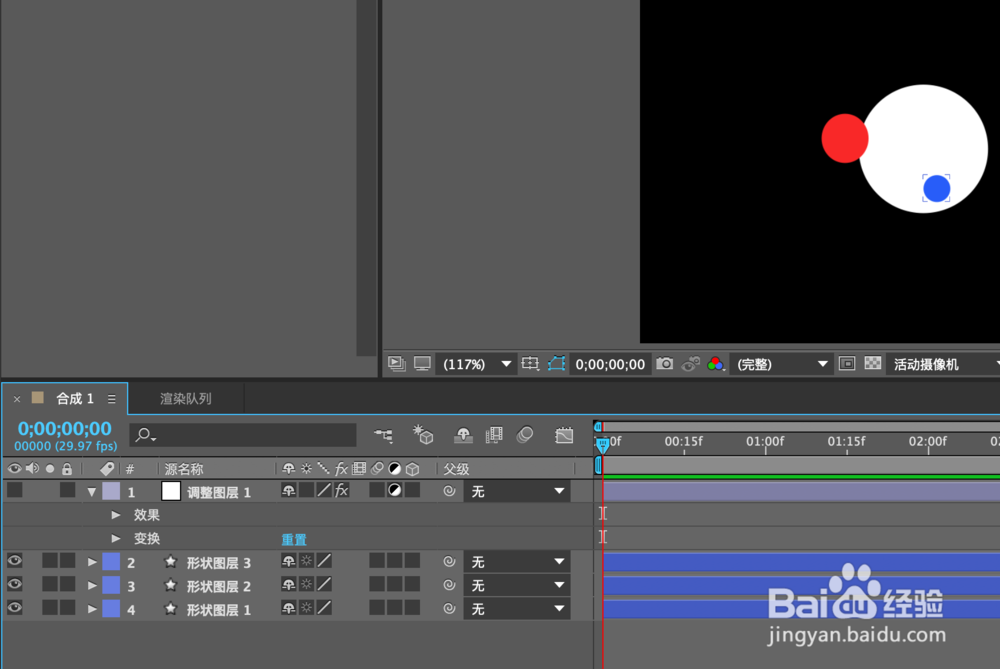Click the viewer current time 0;00;00;00
The width and height of the screenshot is (1000, 669).
(610, 364)
